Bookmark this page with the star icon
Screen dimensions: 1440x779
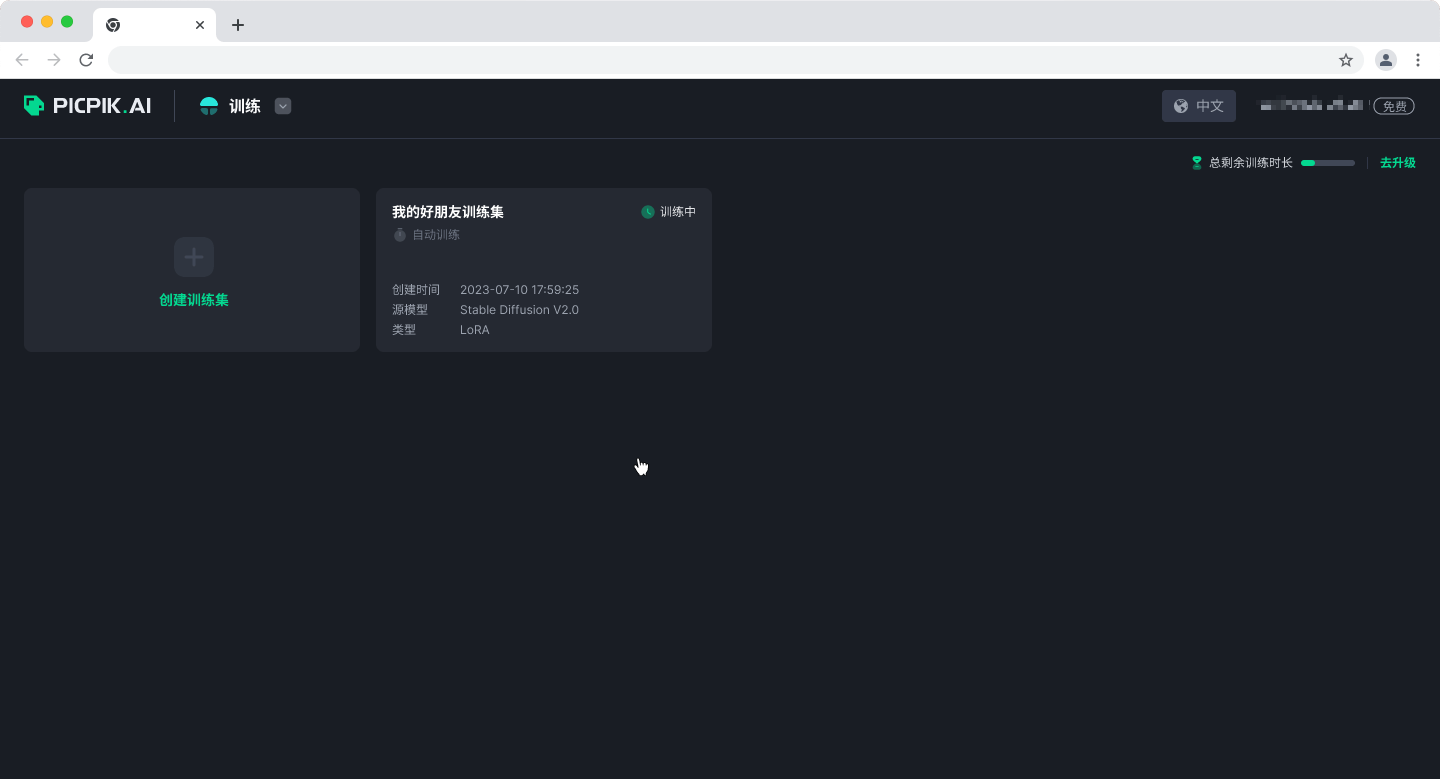[x=1346, y=60]
